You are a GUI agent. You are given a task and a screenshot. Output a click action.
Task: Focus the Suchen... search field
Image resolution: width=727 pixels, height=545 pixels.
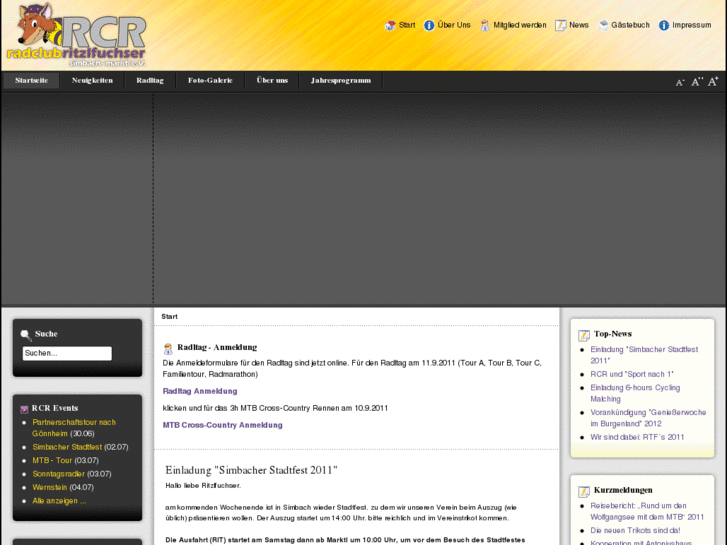(67, 353)
